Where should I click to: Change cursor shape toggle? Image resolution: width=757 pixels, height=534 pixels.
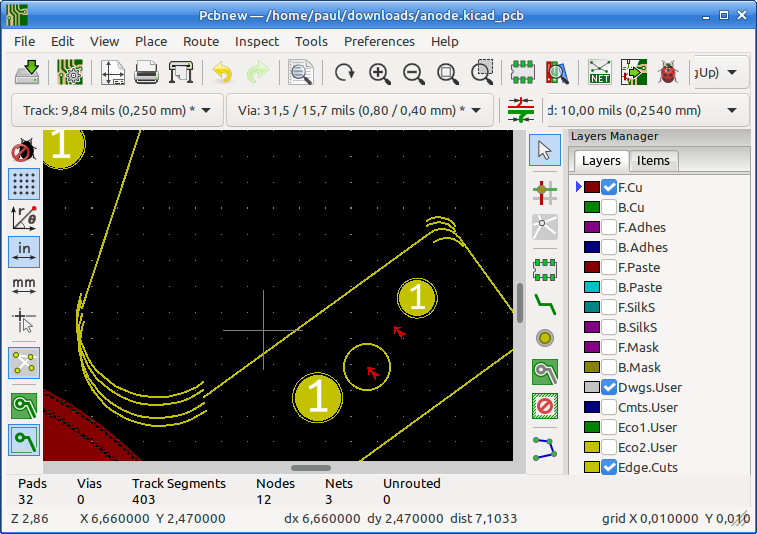pos(24,321)
